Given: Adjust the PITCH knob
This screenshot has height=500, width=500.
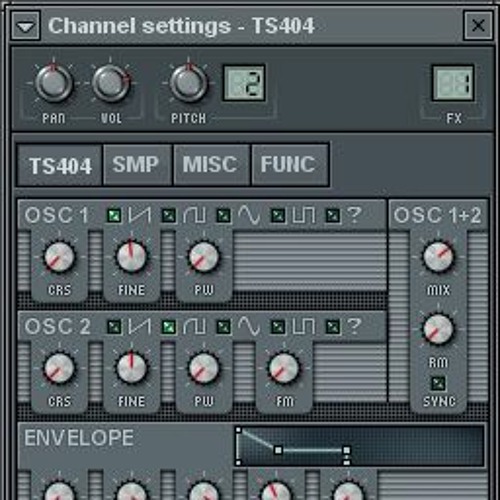Looking at the screenshot, I should (x=188, y=82).
